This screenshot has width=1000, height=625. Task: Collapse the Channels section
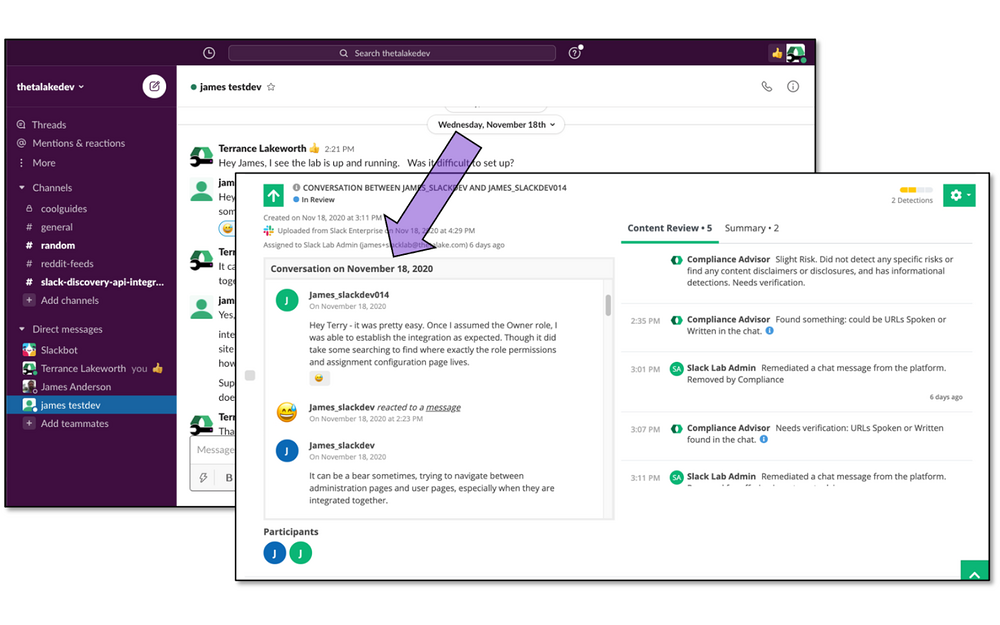(22, 188)
